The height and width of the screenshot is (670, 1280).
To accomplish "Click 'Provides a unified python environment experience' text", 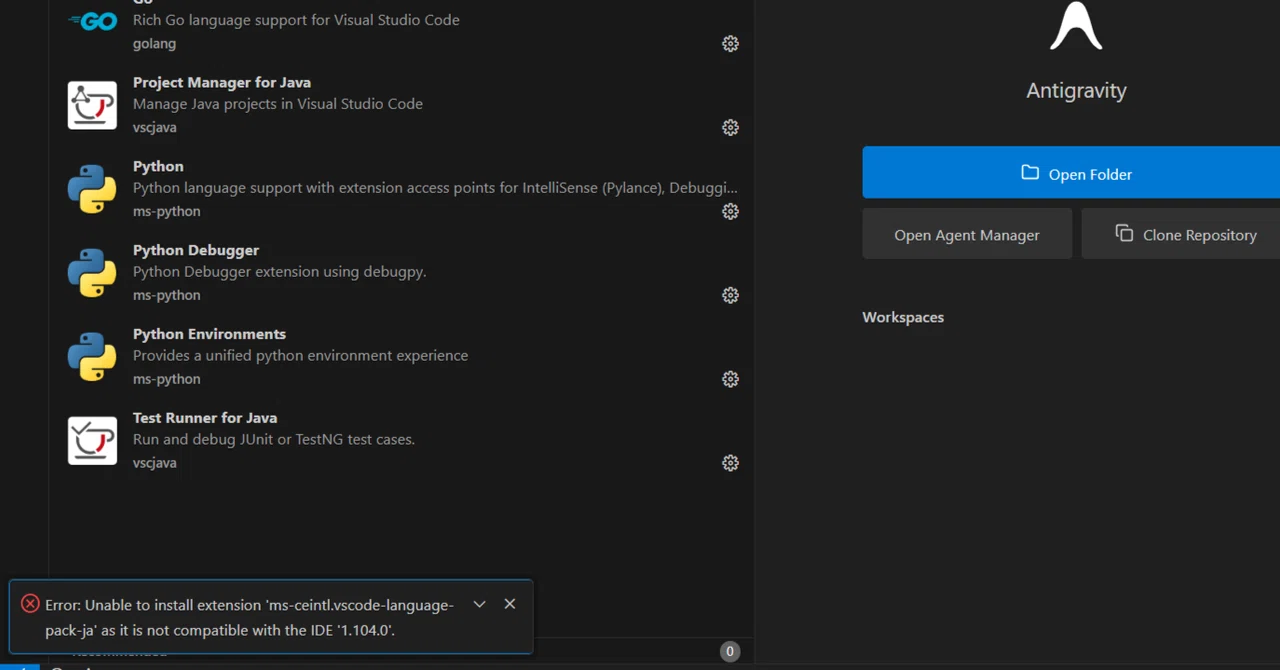I will click(300, 356).
